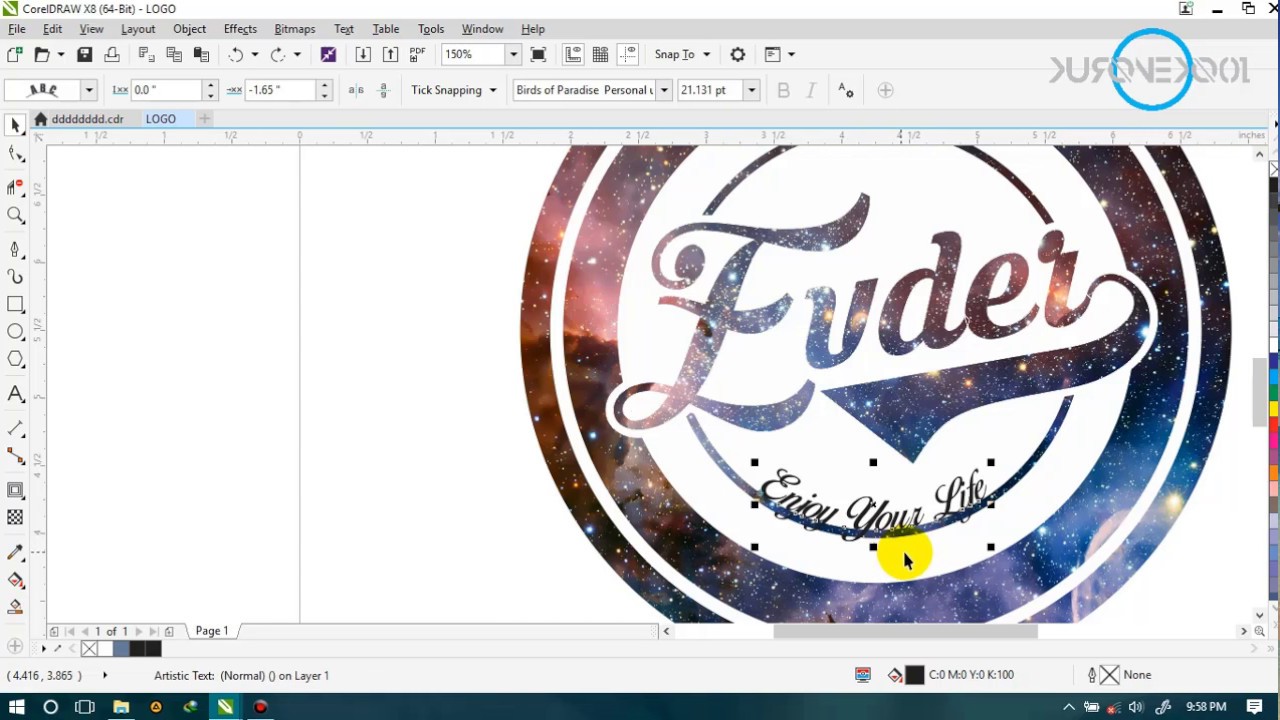1280x720 pixels.
Task: Click the black fill swatch in the status bar
Action: (915, 674)
